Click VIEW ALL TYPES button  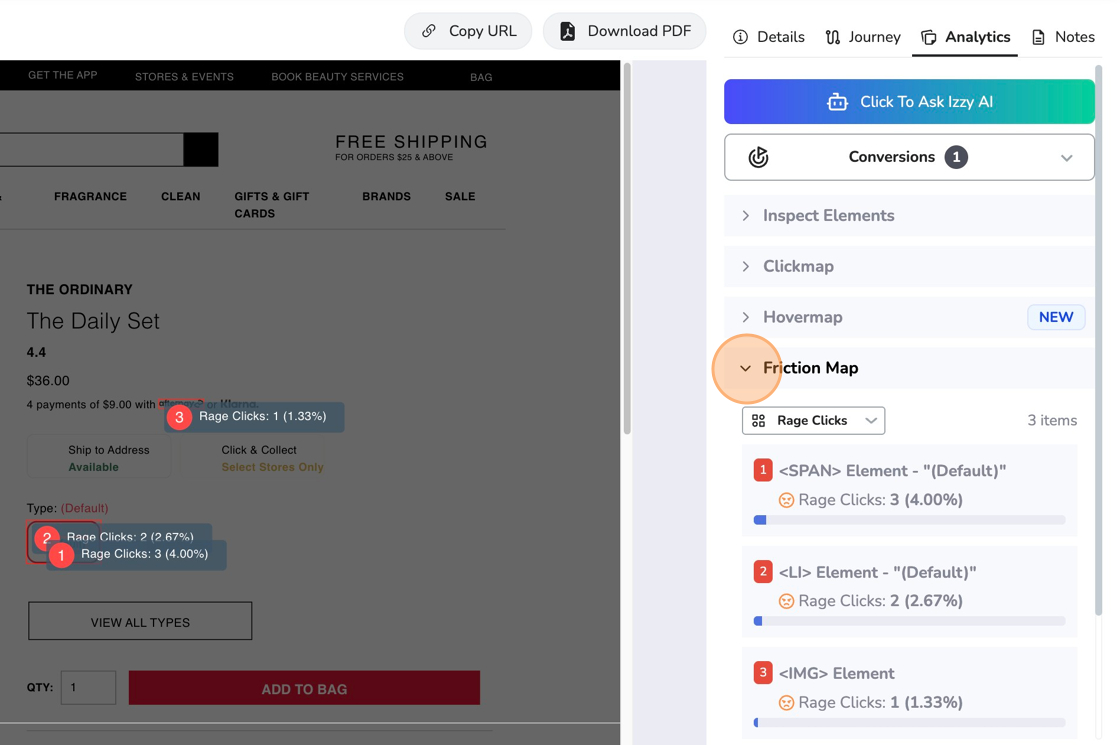coord(140,621)
